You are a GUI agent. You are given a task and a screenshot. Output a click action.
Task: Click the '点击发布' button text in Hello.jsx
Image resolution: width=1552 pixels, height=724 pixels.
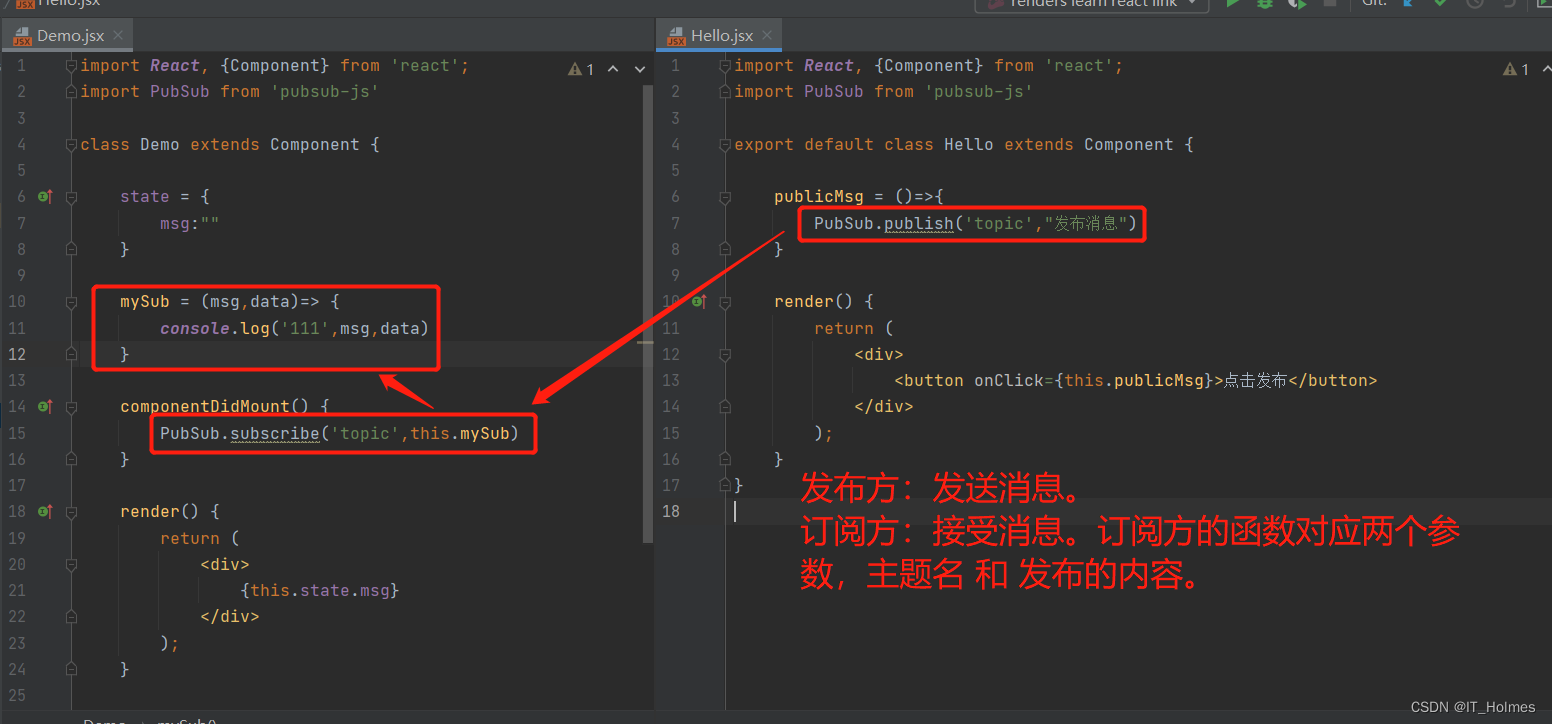[1255, 380]
